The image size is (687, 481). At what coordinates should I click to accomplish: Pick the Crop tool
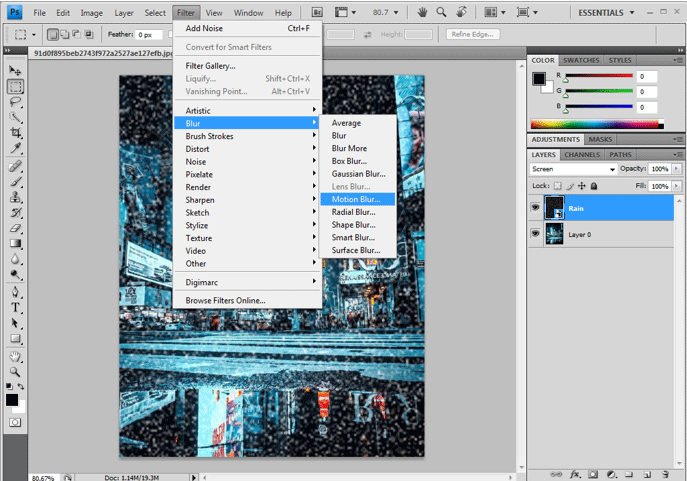(x=15, y=133)
